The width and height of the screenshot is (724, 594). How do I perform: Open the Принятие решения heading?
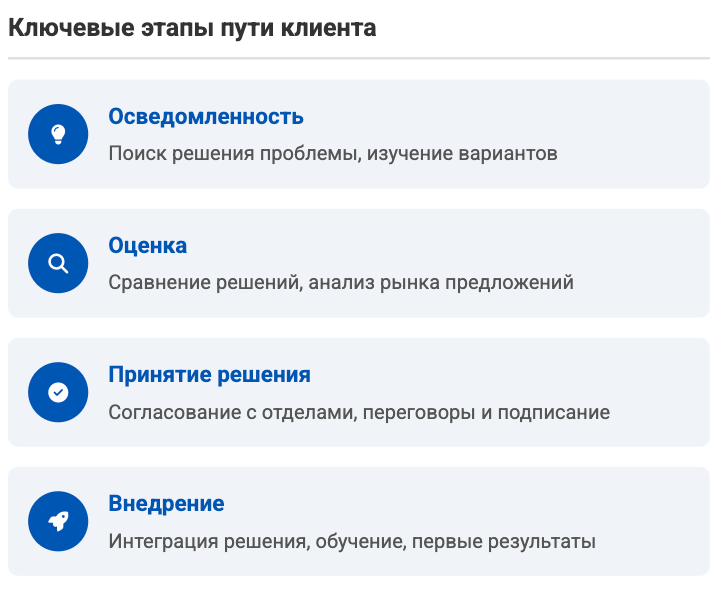[210, 375]
